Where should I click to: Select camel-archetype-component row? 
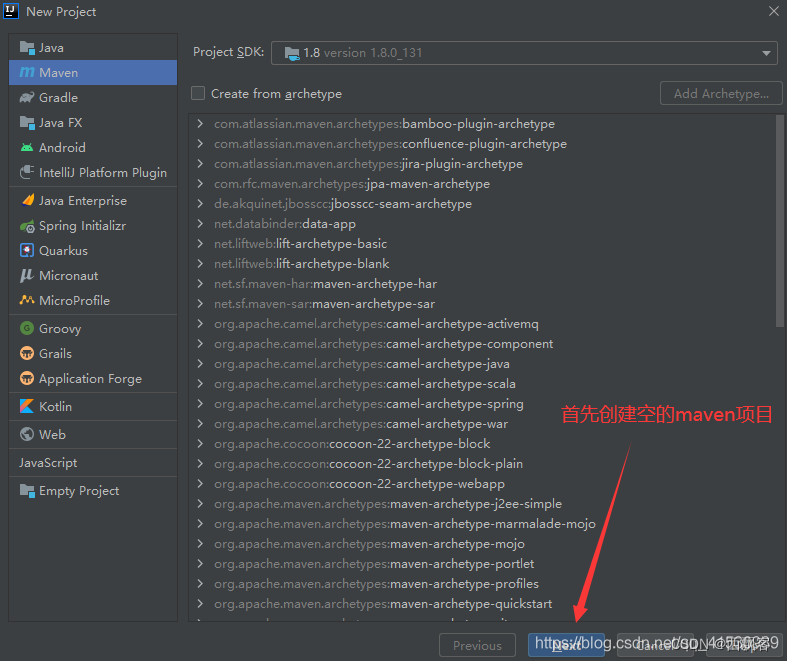(482, 344)
